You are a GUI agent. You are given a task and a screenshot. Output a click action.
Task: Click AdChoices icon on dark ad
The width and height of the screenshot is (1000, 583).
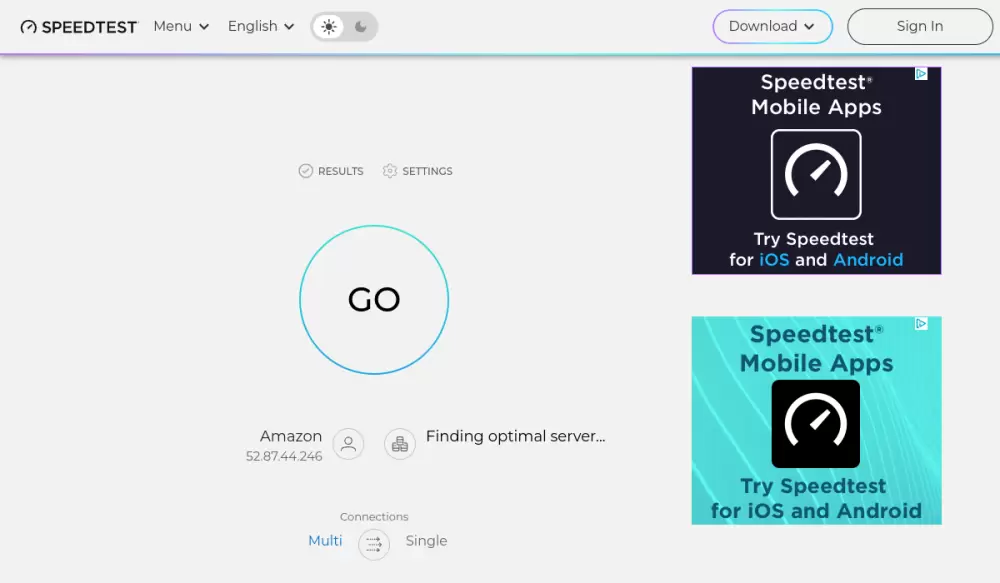point(921,74)
